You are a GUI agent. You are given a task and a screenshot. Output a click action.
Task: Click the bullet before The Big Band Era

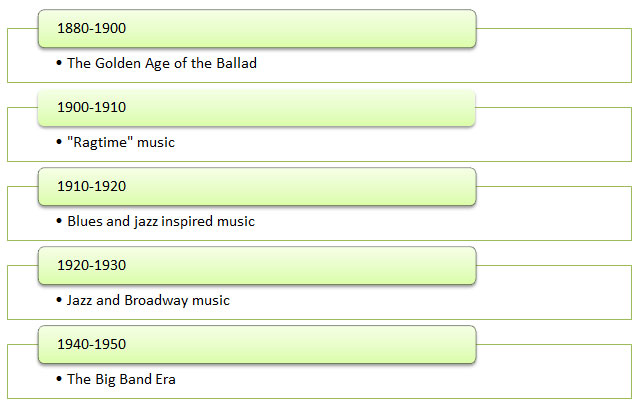click(x=59, y=379)
